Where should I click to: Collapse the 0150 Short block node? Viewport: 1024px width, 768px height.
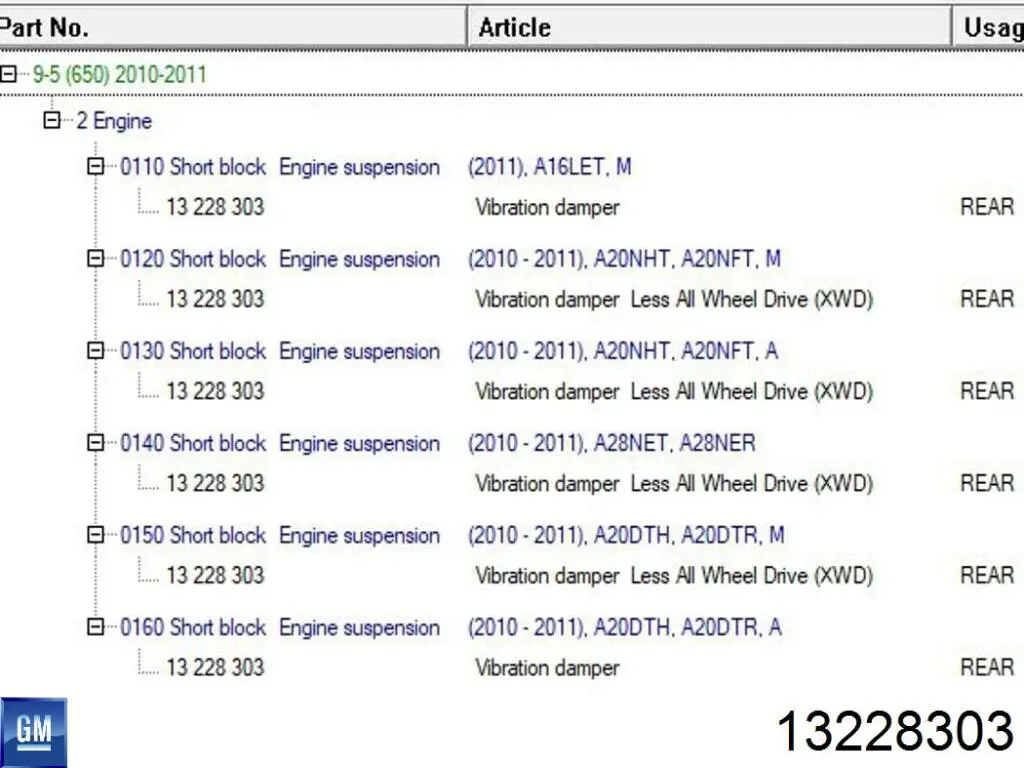pyautogui.click(x=95, y=535)
